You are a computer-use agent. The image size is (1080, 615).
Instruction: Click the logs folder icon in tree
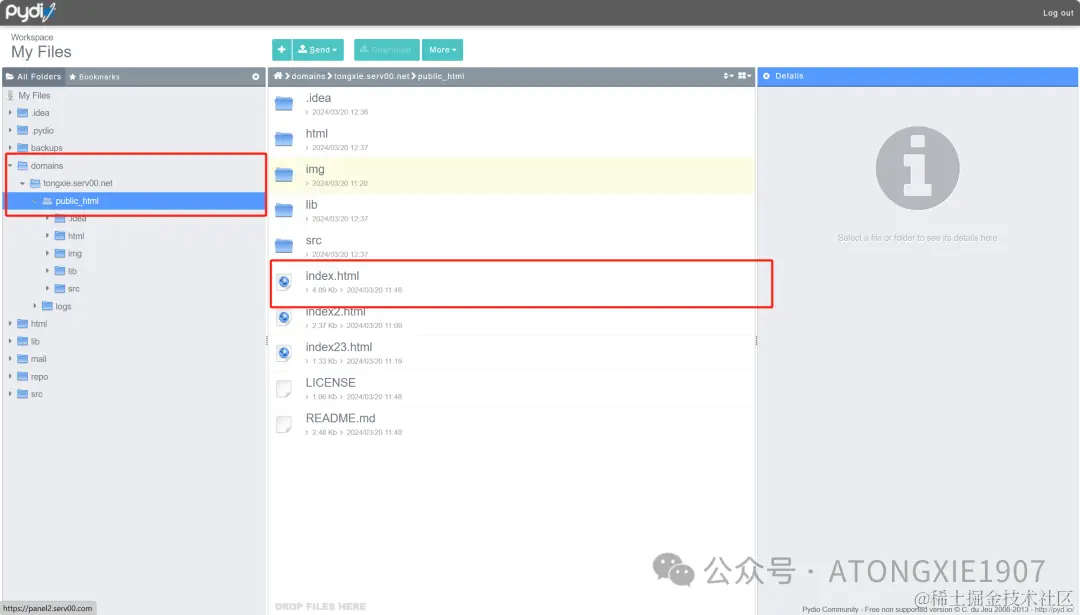pyautogui.click(x=47, y=306)
